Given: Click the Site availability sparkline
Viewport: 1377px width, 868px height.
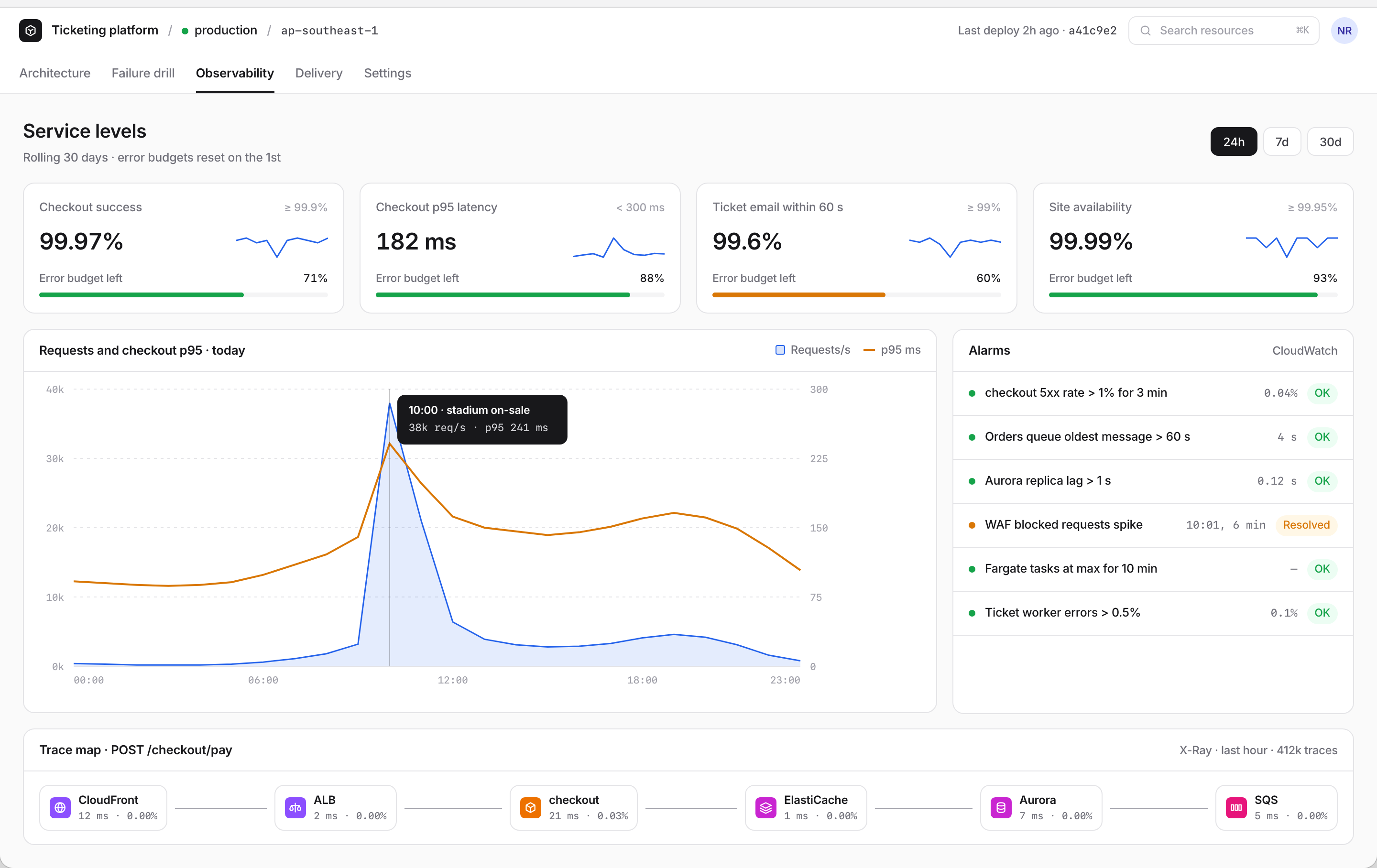Looking at the screenshot, I should (x=1292, y=247).
